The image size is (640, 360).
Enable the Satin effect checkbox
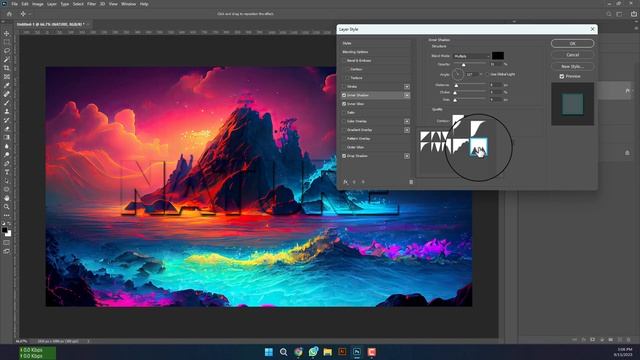pyautogui.click(x=344, y=113)
